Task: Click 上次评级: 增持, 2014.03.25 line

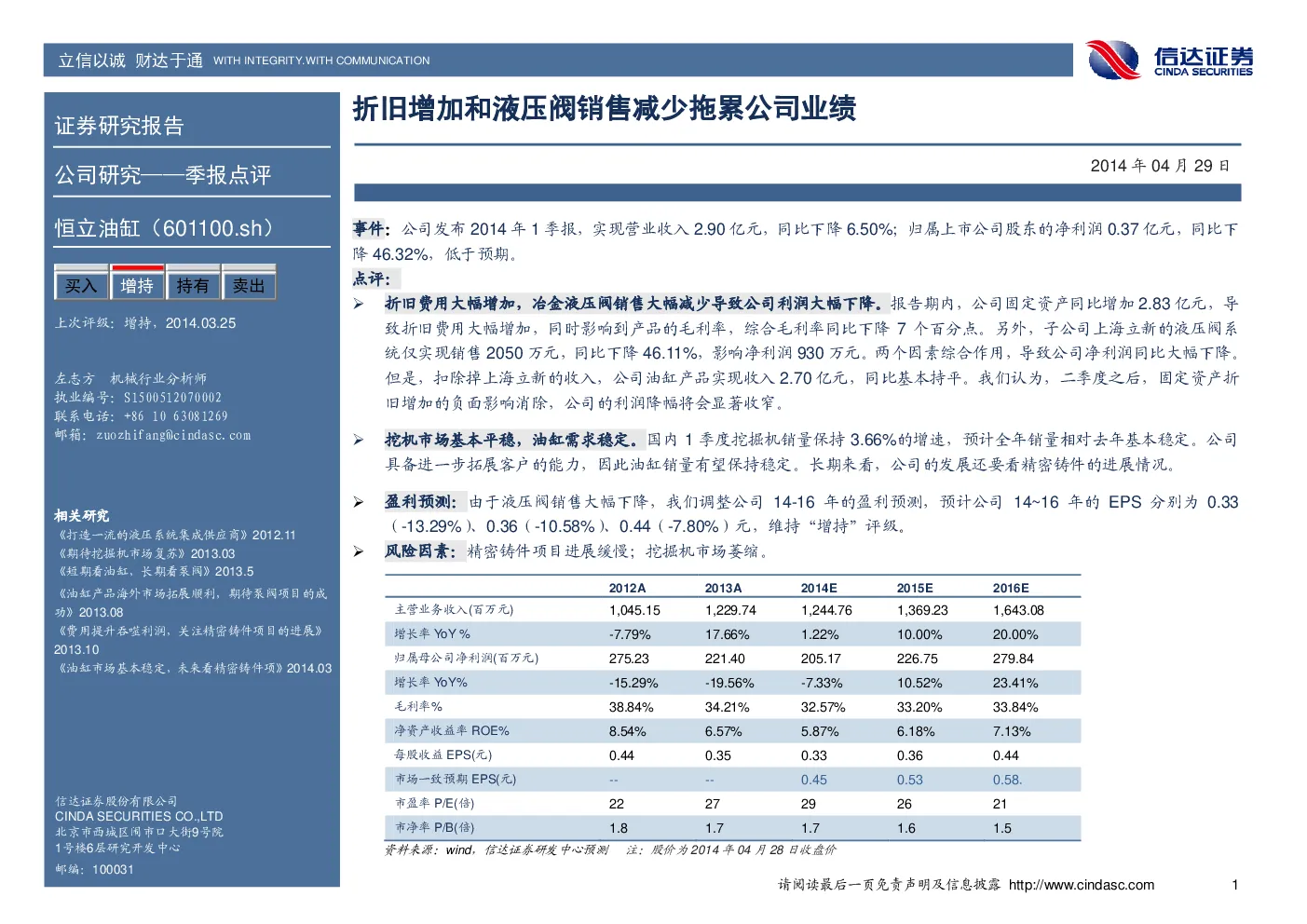Action: pyautogui.click(x=145, y=323)
